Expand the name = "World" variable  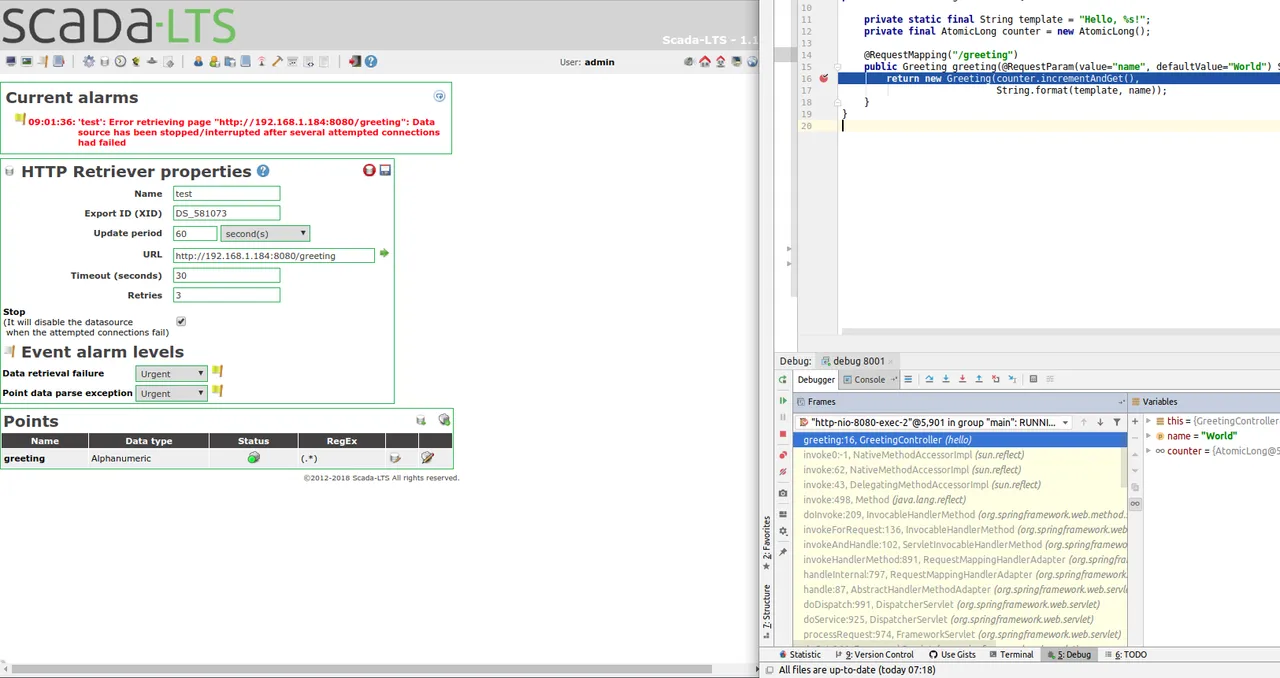point(1148,436)
